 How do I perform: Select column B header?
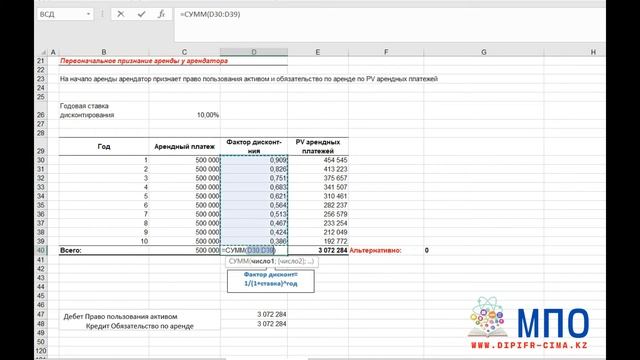(104, 52)
